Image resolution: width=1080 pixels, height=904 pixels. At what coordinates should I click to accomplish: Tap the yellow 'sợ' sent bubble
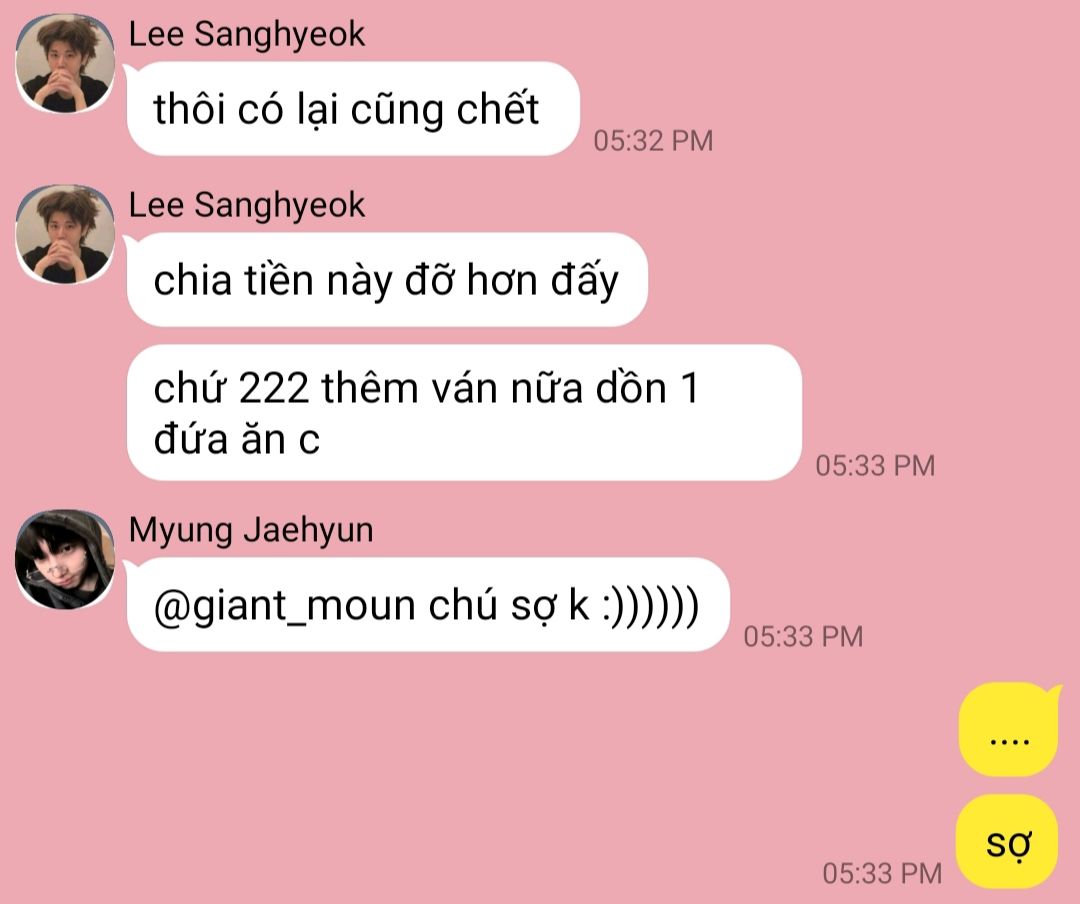tap(1007, 841)
